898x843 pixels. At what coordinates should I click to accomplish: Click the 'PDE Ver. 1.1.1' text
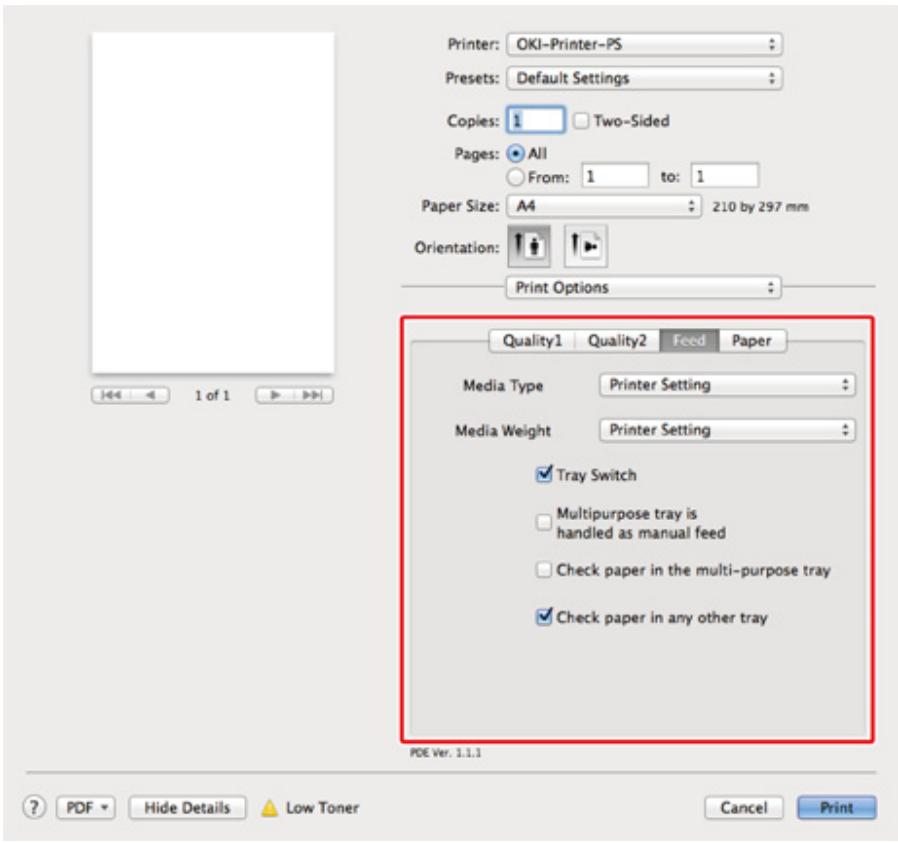click(446, 753)
